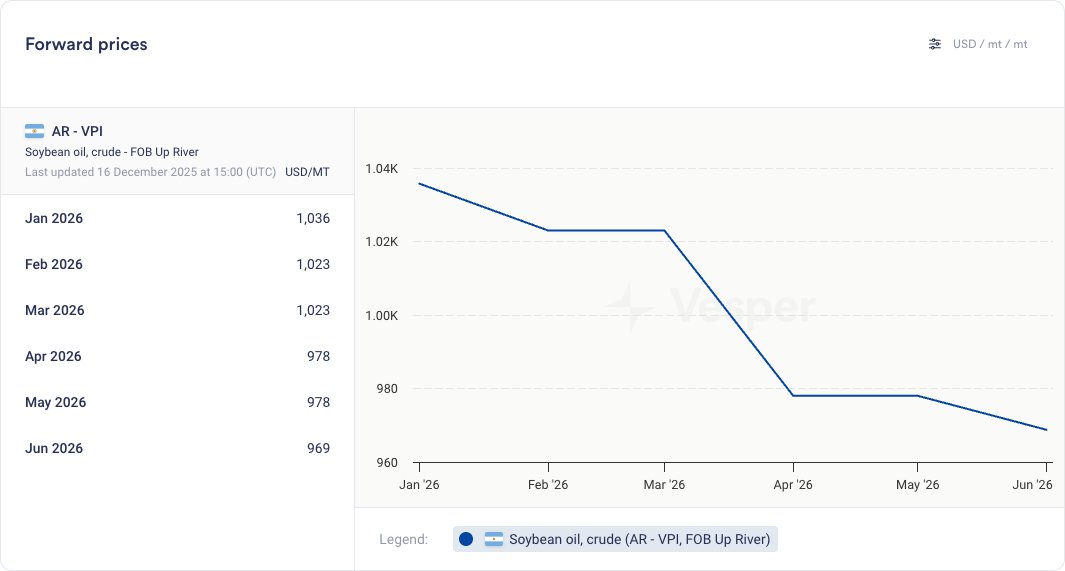
Task: Click the Jan '26 x-axis marker
Action: click(x=419, y=485)
